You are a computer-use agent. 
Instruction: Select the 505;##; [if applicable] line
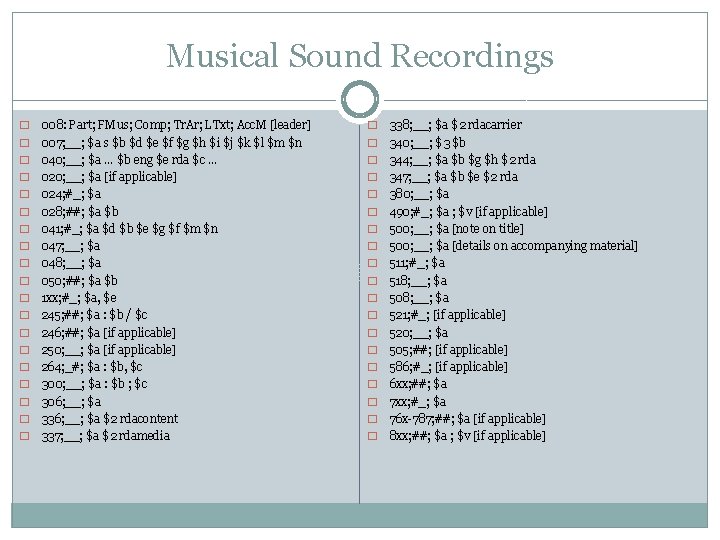click(x=449, y=350)
